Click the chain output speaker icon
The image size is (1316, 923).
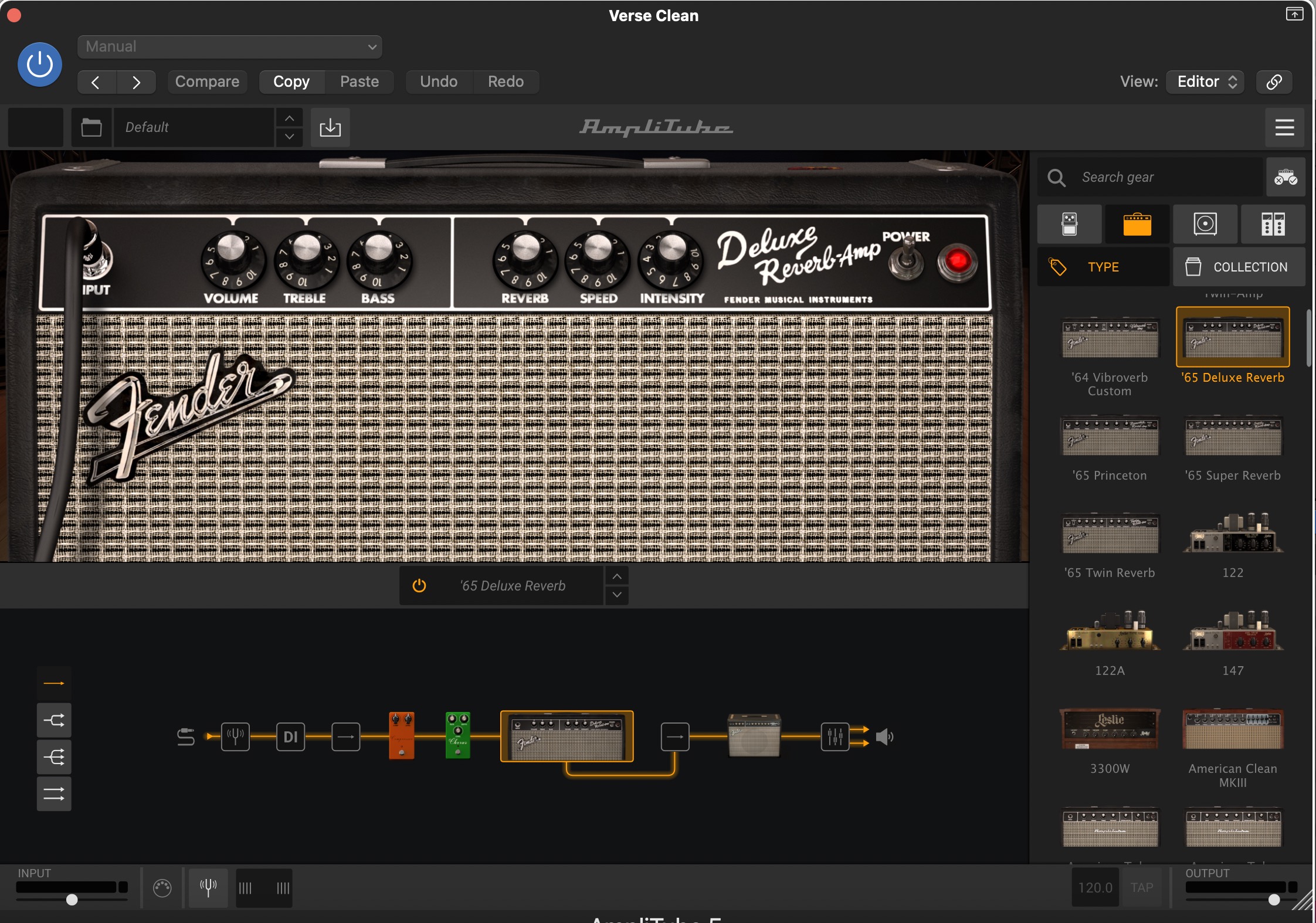(x=884, y=737)
